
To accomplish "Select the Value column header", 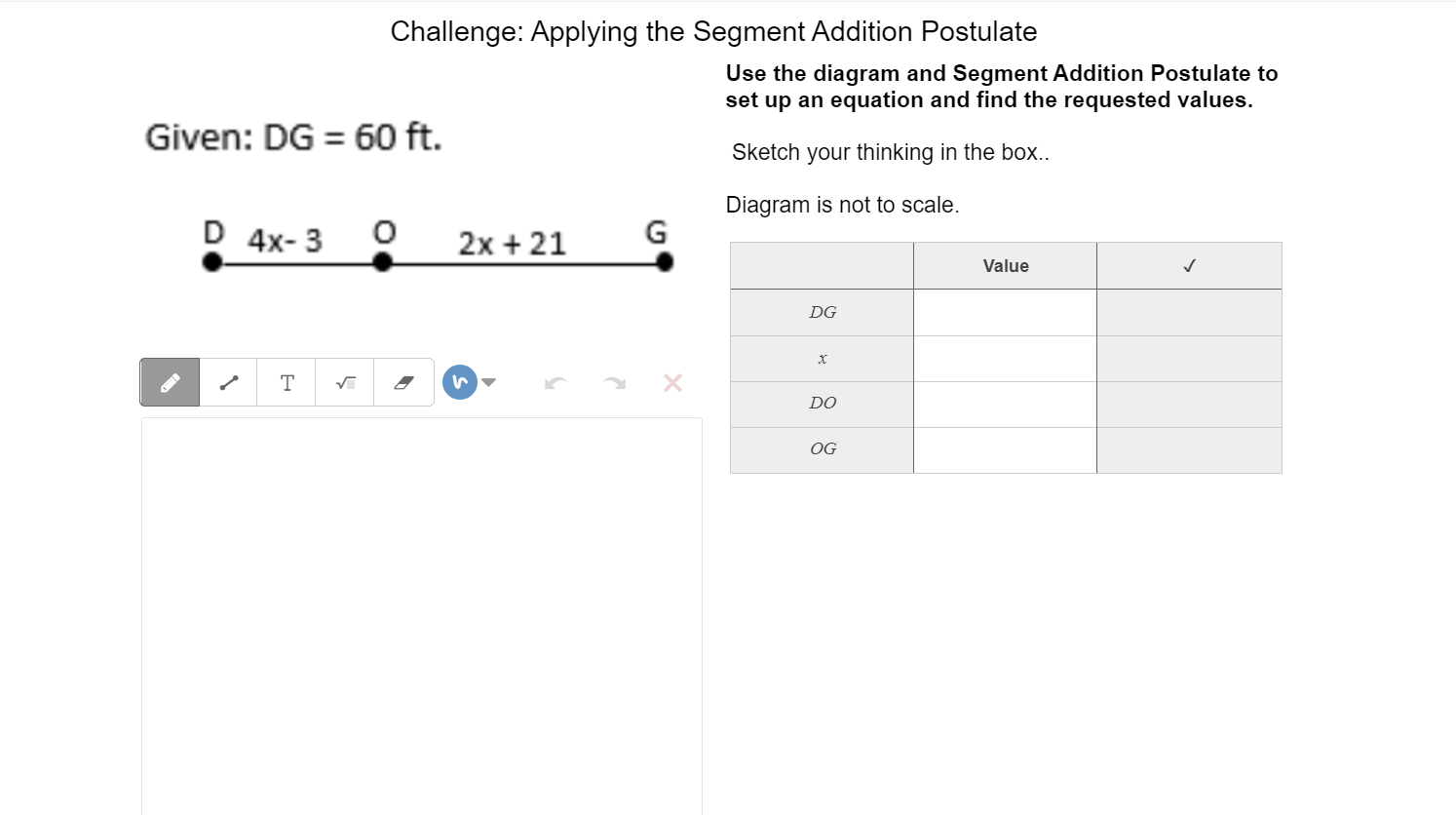I will point(1005,265).
